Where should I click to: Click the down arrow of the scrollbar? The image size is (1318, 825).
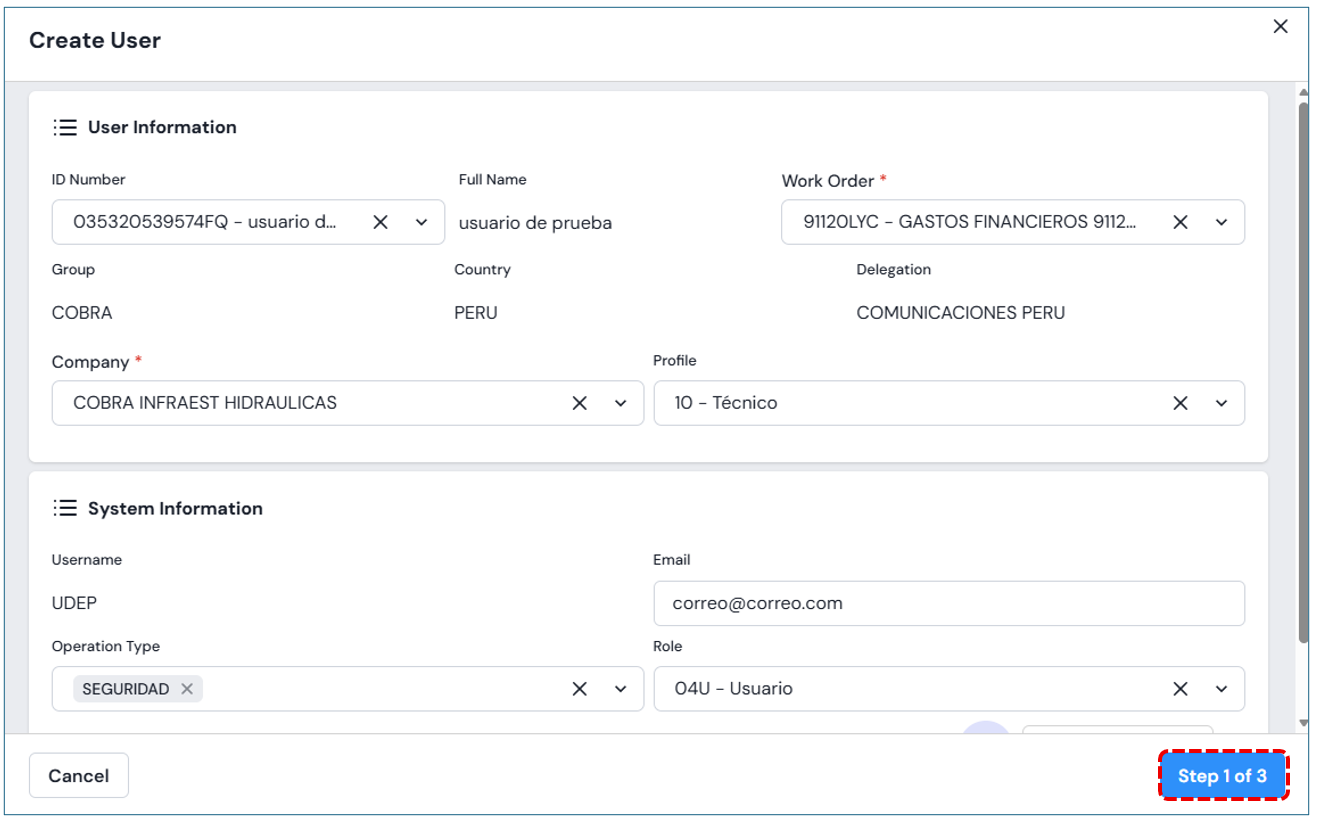pos(1303,722)
